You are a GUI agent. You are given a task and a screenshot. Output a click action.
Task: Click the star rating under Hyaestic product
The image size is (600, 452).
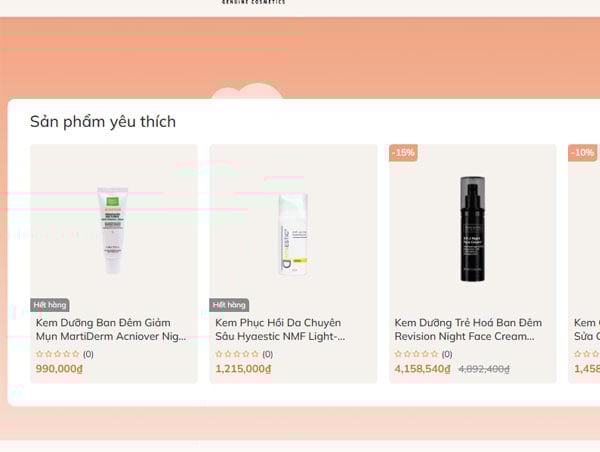[237, 354]
